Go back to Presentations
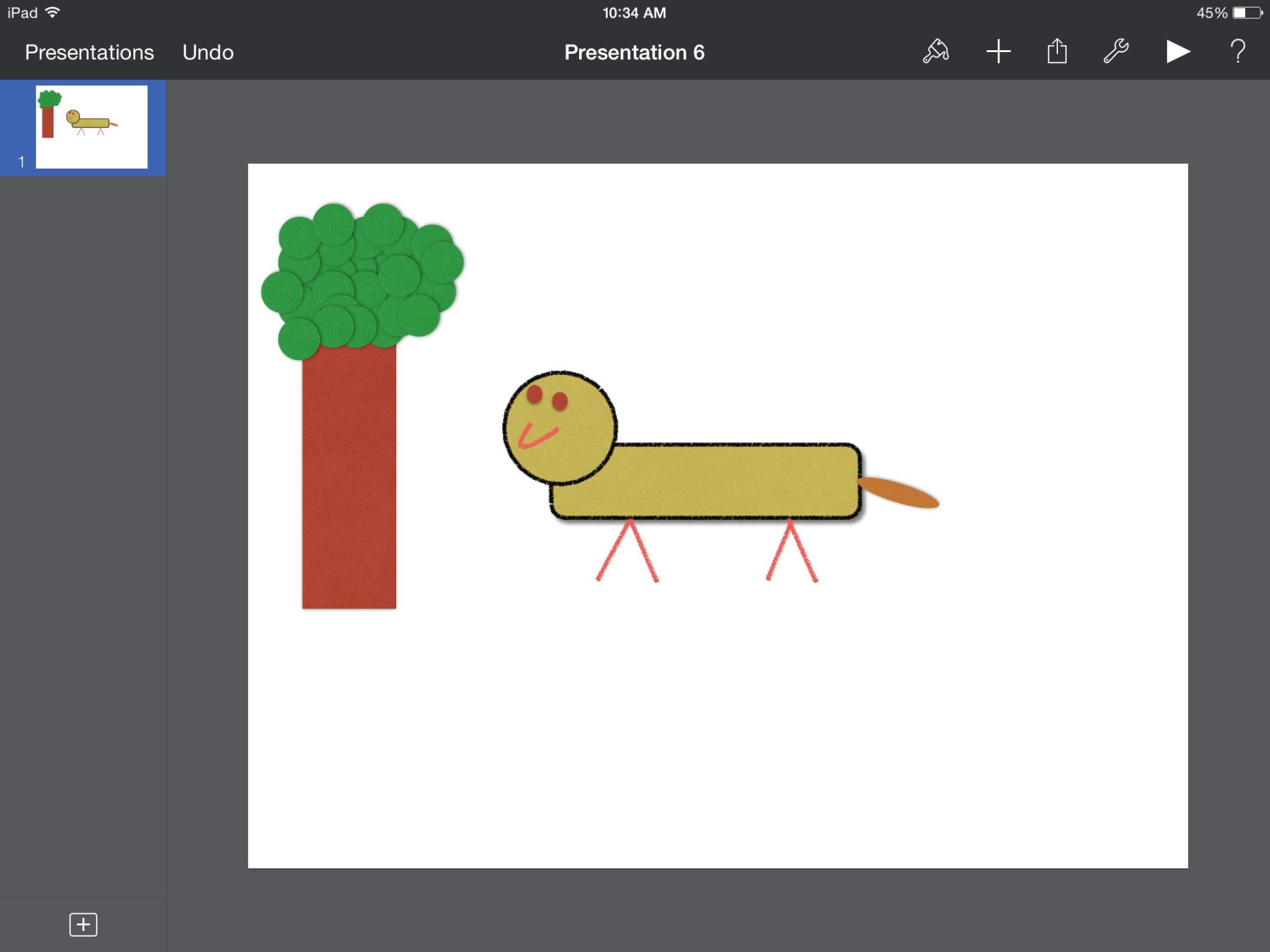This screenshot has height=952, width=1270. pyautogui.click(x=89, y=52)
